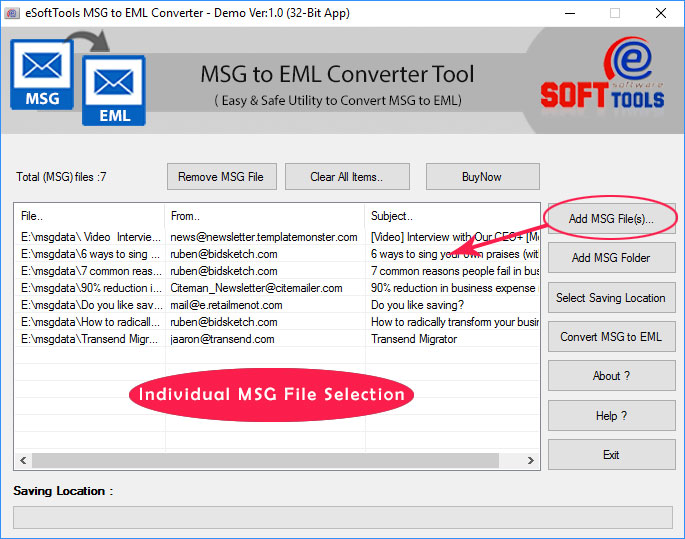Exit the converter application
The image size is (685, 539).
pos(612,455)
